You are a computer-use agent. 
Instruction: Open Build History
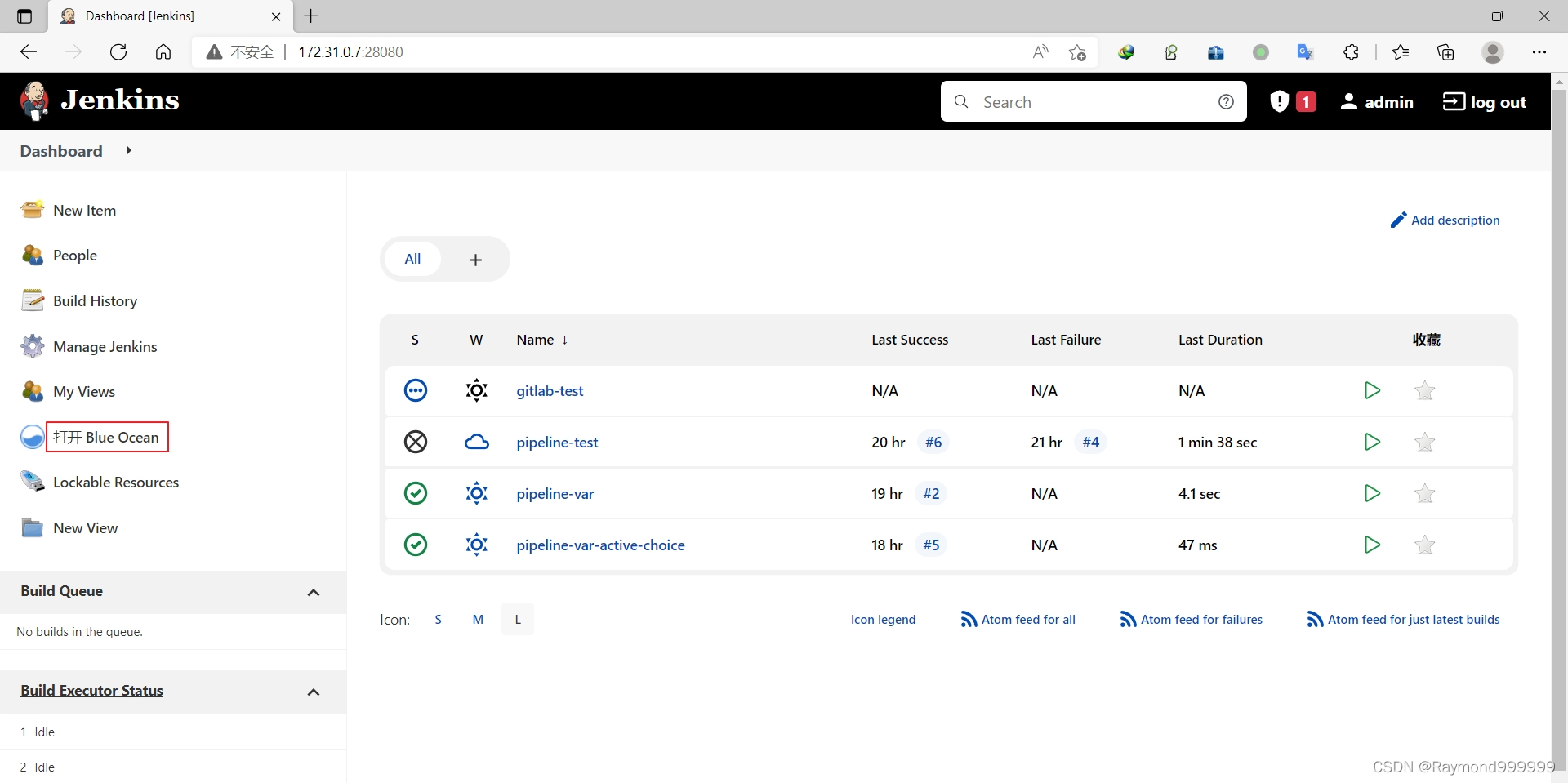[x=79, y=300]
